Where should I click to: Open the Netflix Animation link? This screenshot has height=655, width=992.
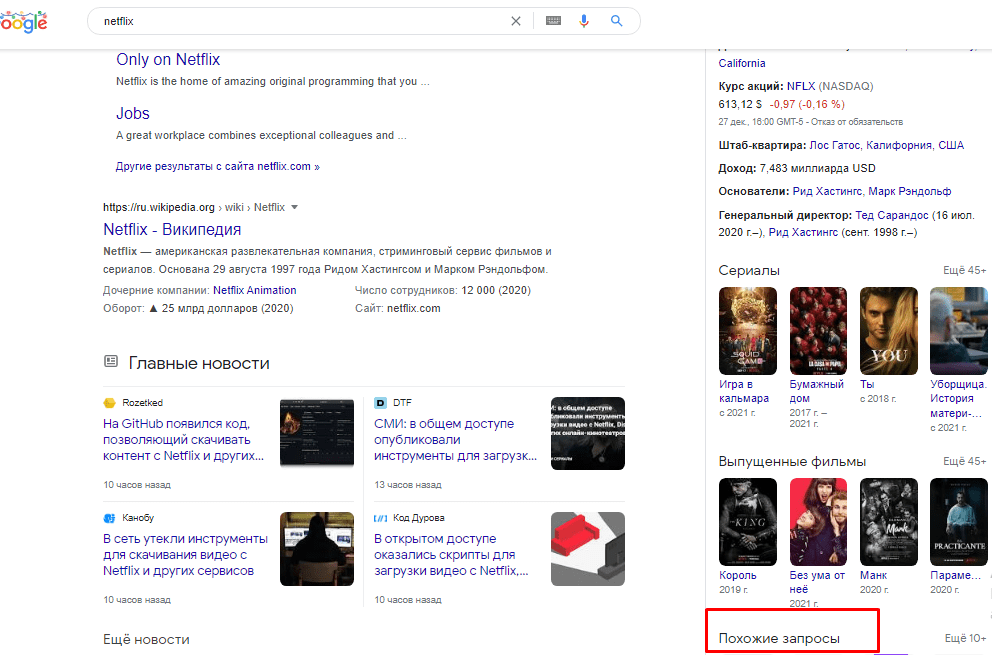[x=254, y=290]
